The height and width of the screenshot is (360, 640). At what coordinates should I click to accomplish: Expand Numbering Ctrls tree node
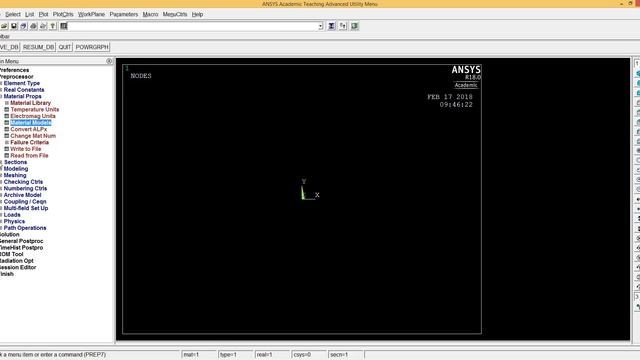25,188
